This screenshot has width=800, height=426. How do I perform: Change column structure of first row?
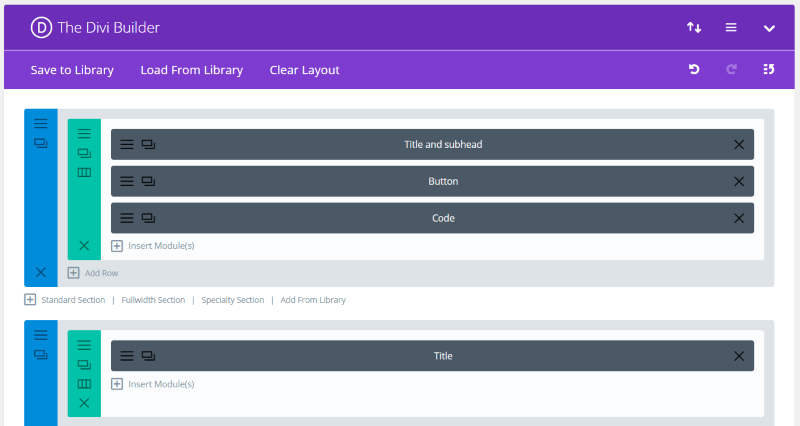click(x=84, y=172)
